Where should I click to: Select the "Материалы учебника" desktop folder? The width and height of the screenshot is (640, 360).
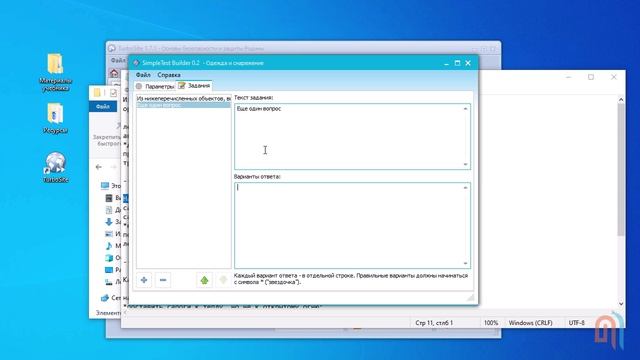(x=56, y=72)
